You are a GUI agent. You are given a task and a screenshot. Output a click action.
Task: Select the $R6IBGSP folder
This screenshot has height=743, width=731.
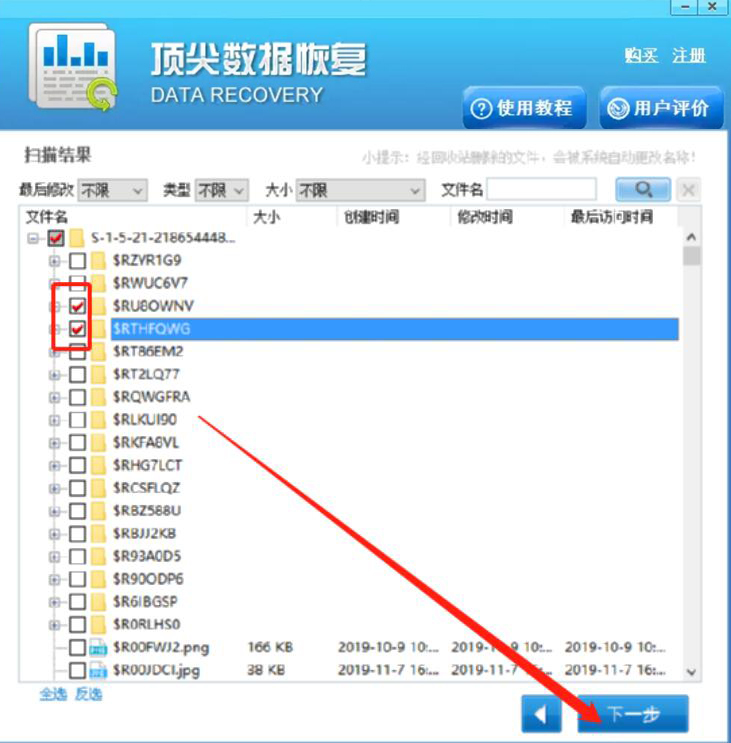145,601
